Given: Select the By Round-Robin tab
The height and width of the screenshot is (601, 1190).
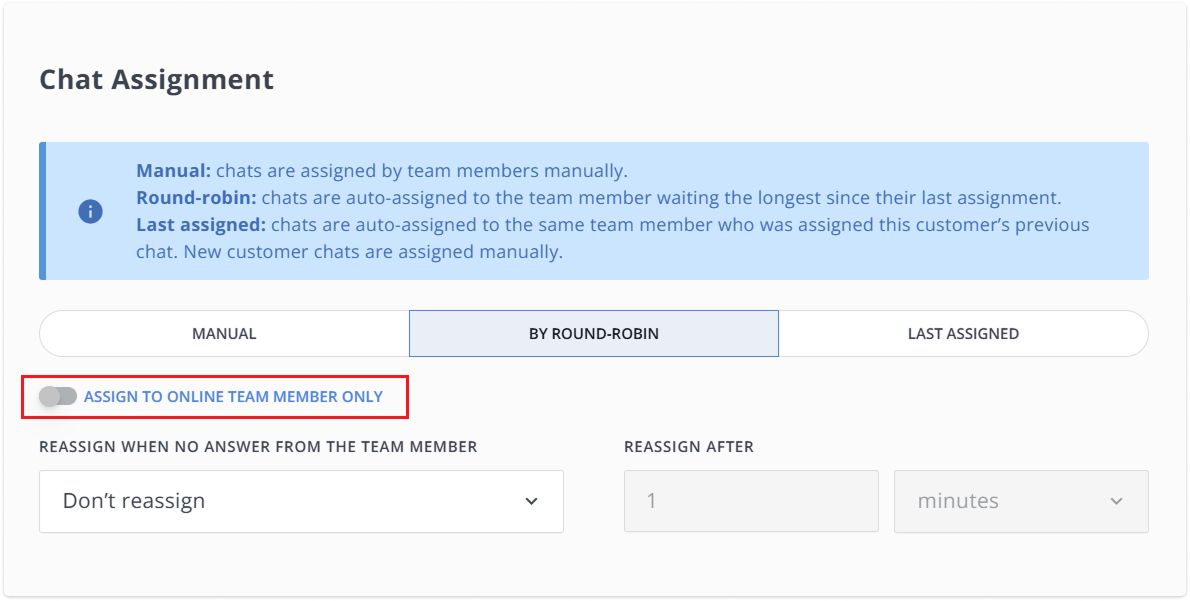Looking at the screenshot, I should tap(593, 333).
